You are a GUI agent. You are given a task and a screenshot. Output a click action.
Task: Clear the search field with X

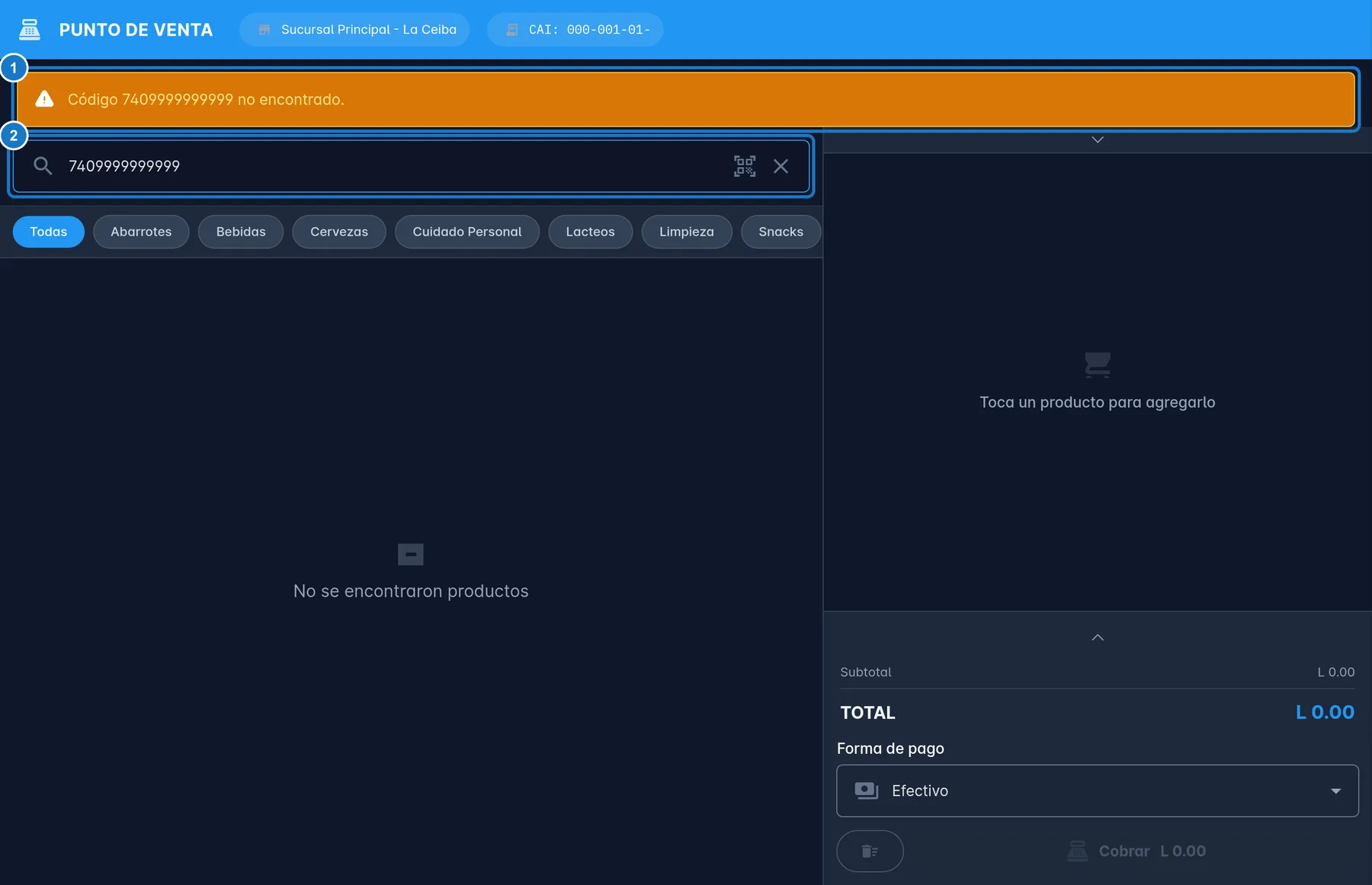tap(781, 166)
